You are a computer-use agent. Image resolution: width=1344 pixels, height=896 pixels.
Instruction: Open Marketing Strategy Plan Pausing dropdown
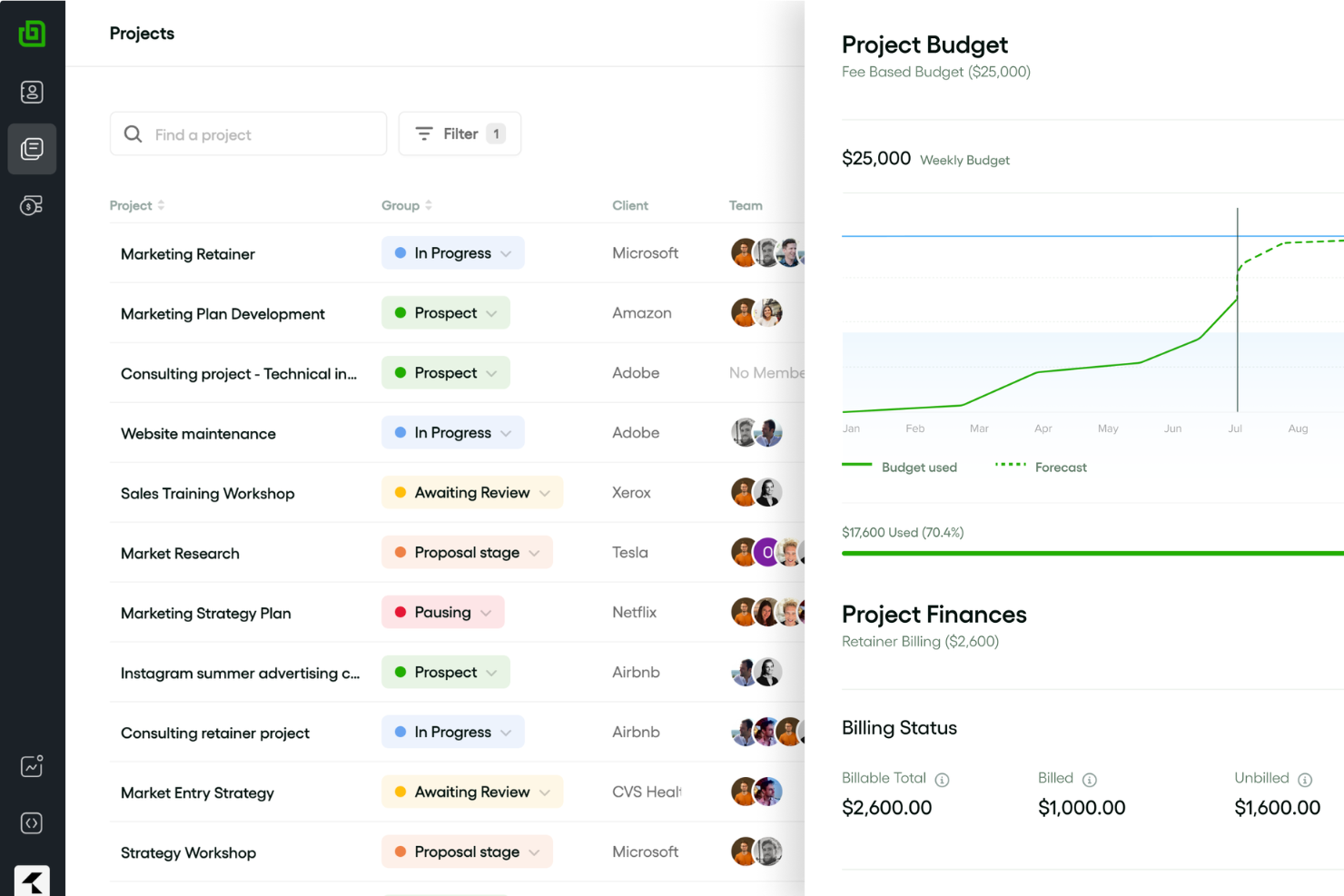tap(442, 613)
